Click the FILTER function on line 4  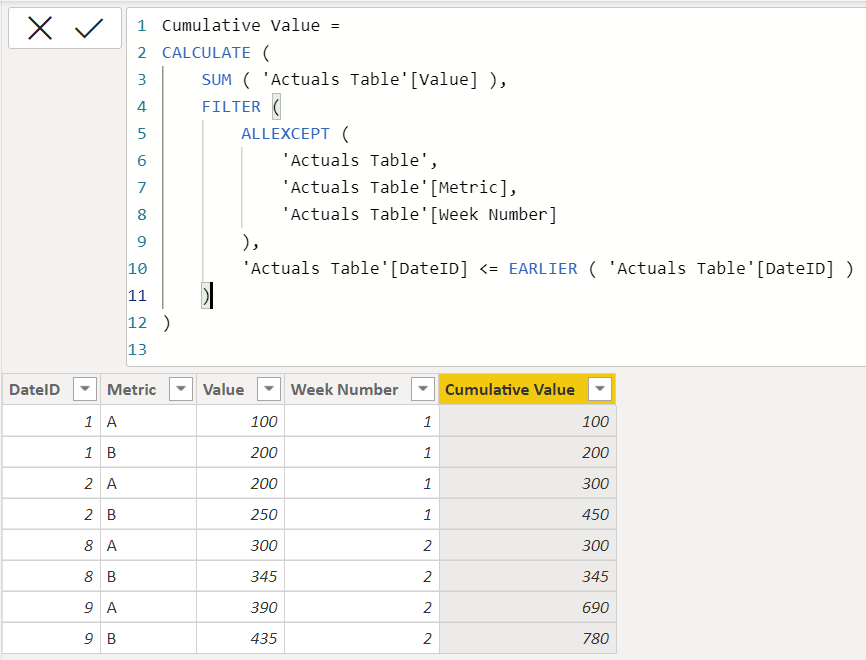(231, 107)
